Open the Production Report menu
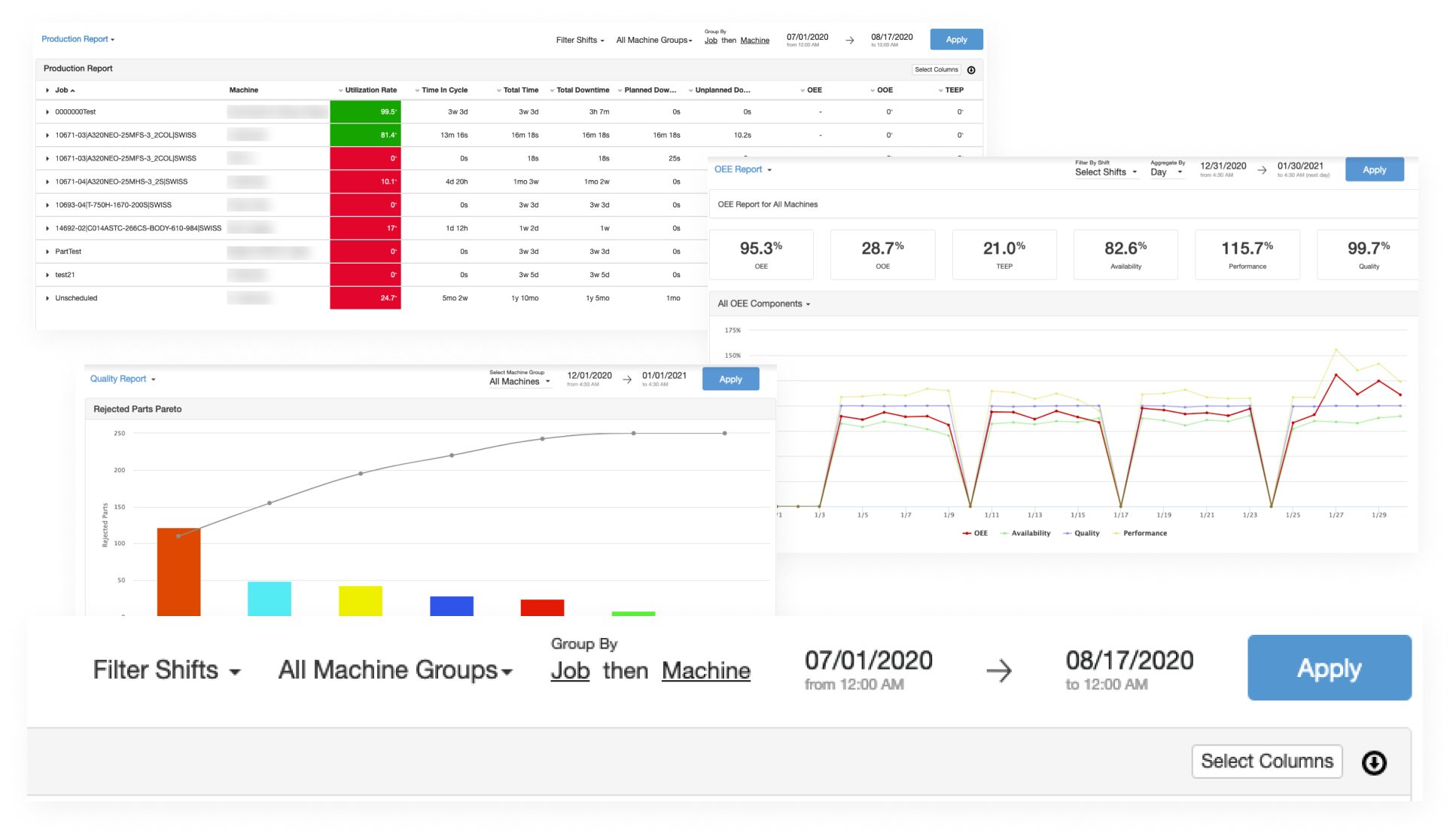Image resolution: width=1456 pixels, height=839 pixels. point(78,39)
